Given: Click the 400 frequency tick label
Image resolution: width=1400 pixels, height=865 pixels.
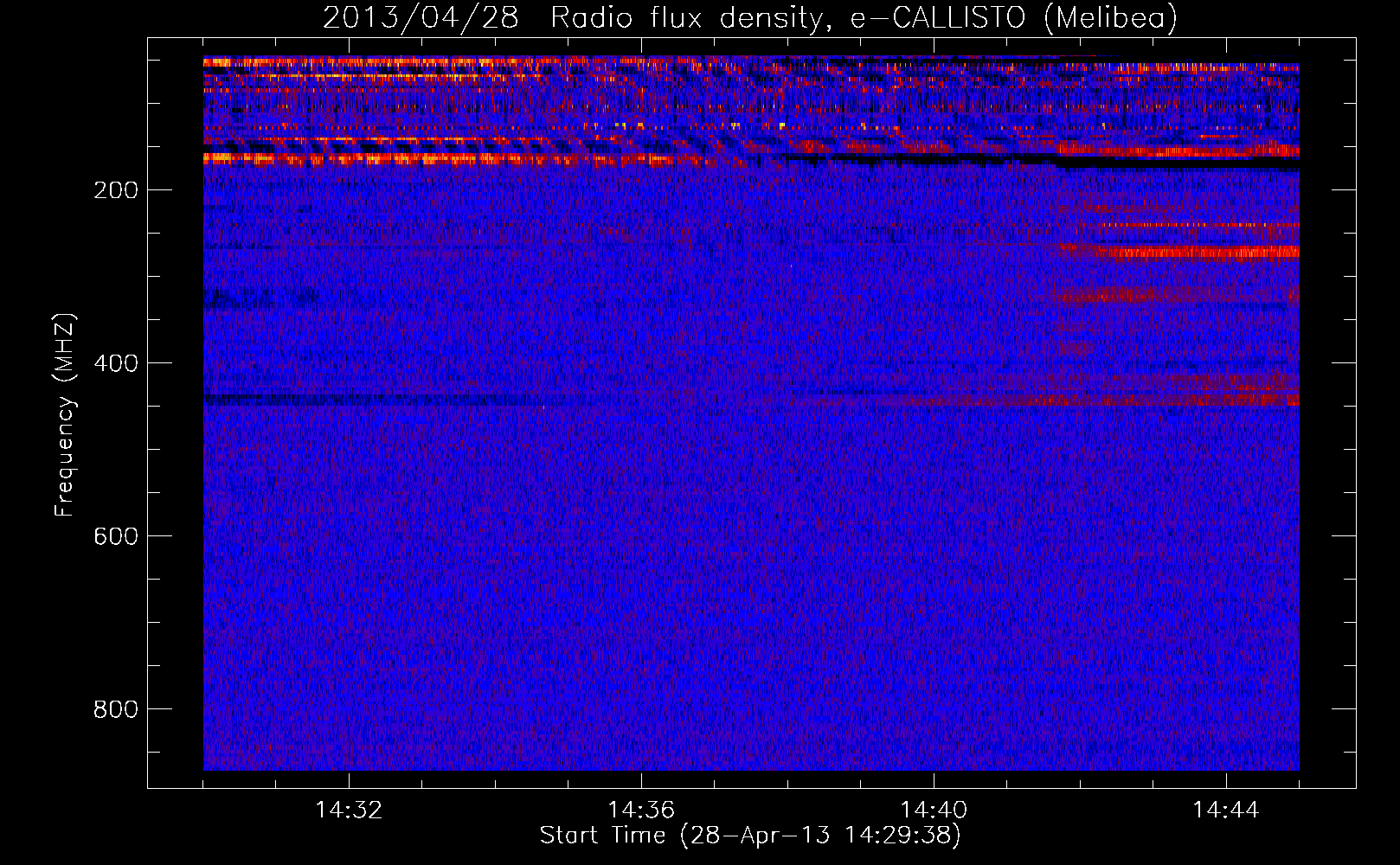Looking at the screenshot, I should coord(116,363).
